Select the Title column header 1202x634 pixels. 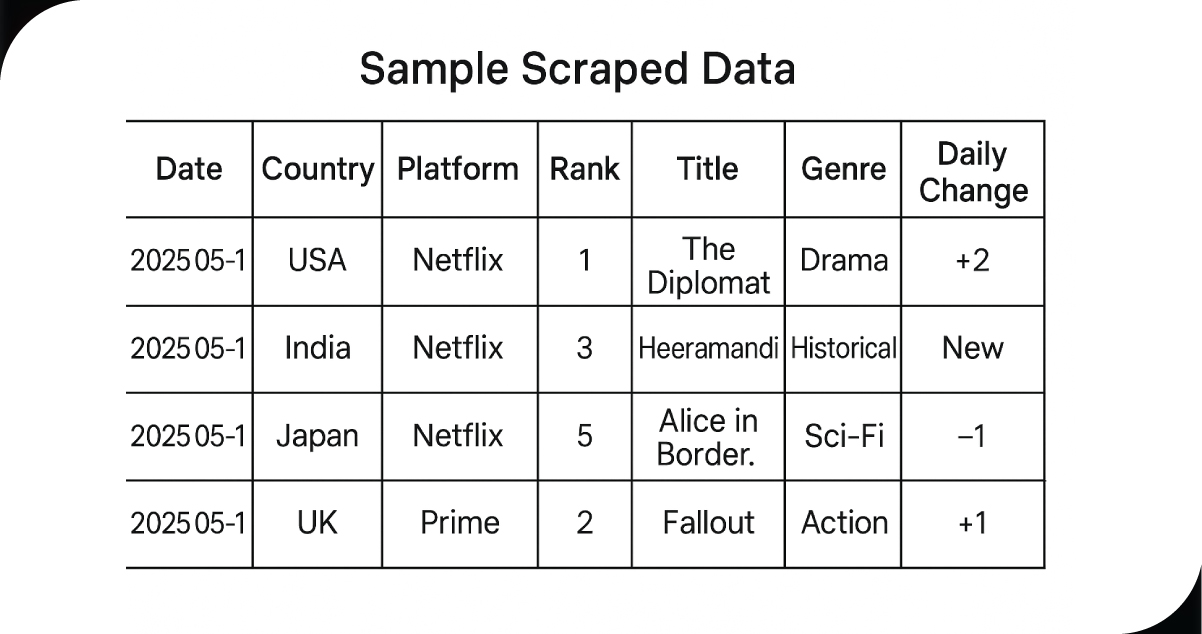pos(707,169)
